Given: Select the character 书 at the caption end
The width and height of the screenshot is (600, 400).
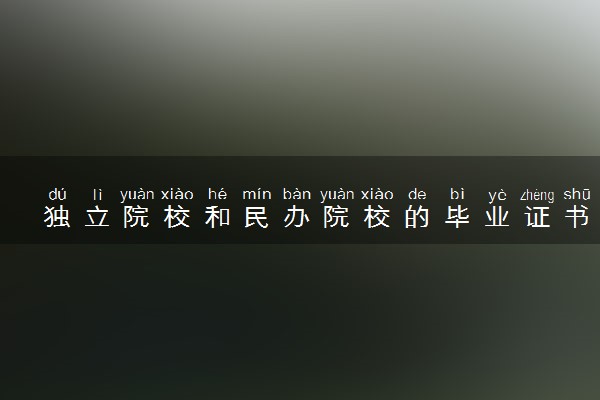Looking at the screenshot, I should [x=577, y=217].
